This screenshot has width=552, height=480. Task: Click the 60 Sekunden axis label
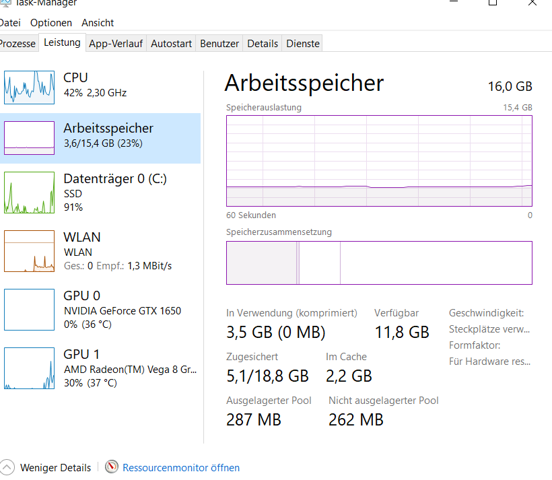251,215
